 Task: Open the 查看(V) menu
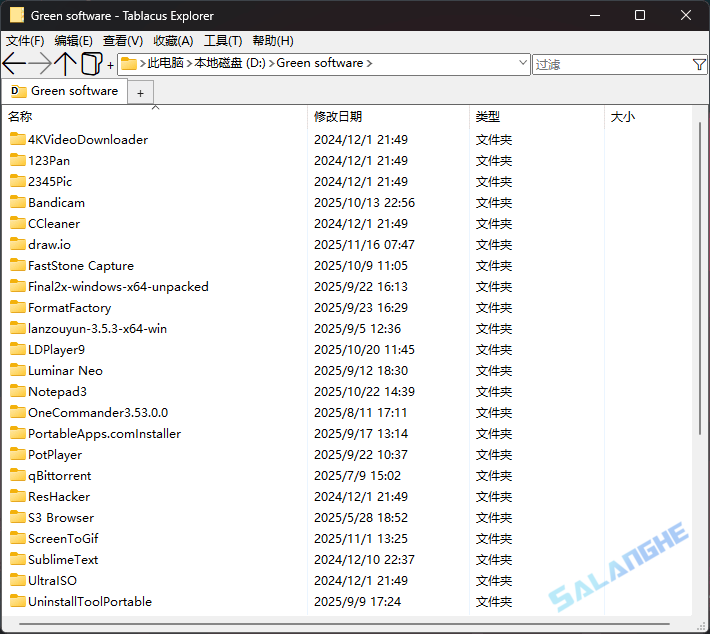pos(123,41)
